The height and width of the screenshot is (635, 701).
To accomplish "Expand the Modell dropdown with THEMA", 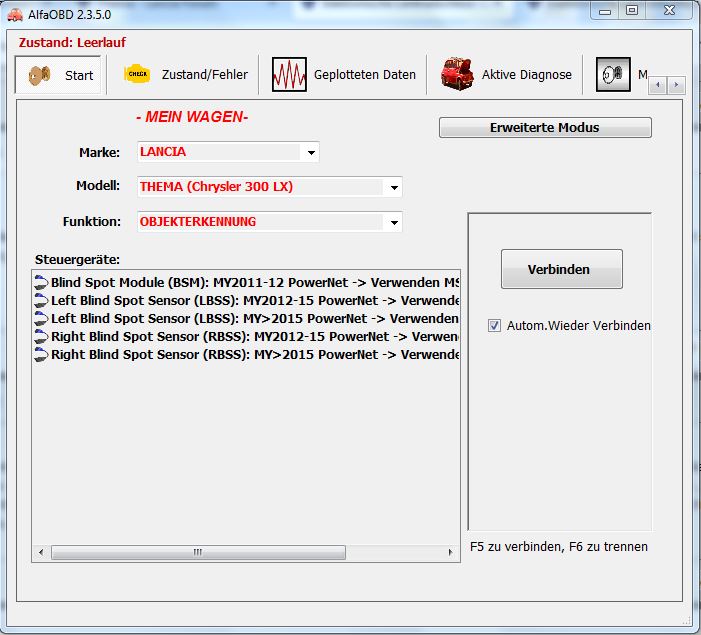I will pos(394,187).
